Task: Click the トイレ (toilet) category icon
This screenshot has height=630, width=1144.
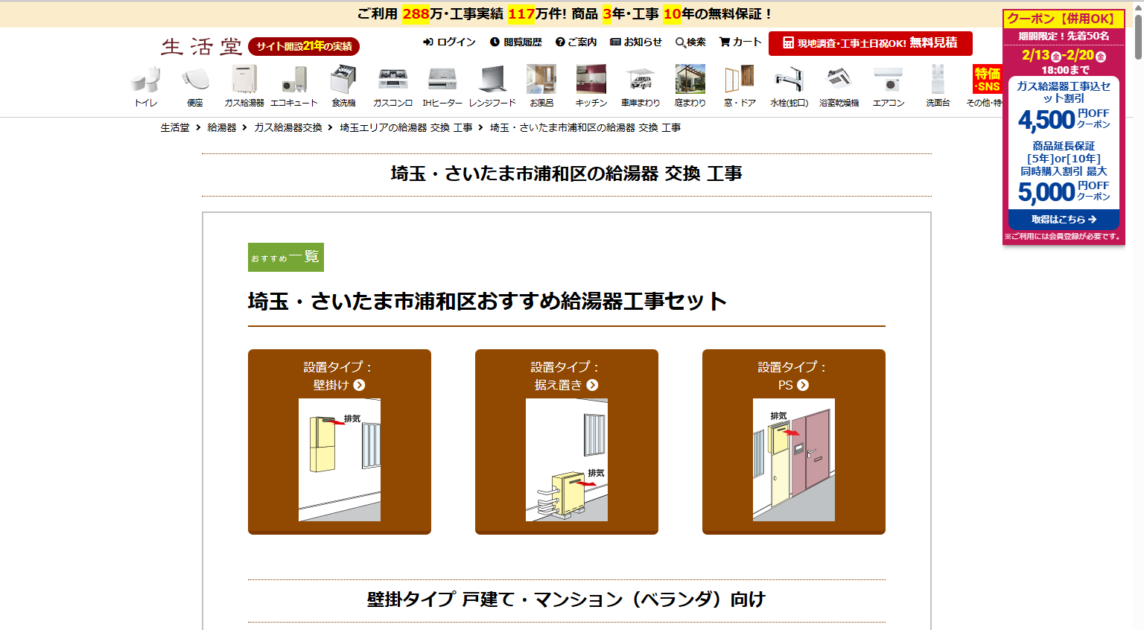Action: [145, 86]
